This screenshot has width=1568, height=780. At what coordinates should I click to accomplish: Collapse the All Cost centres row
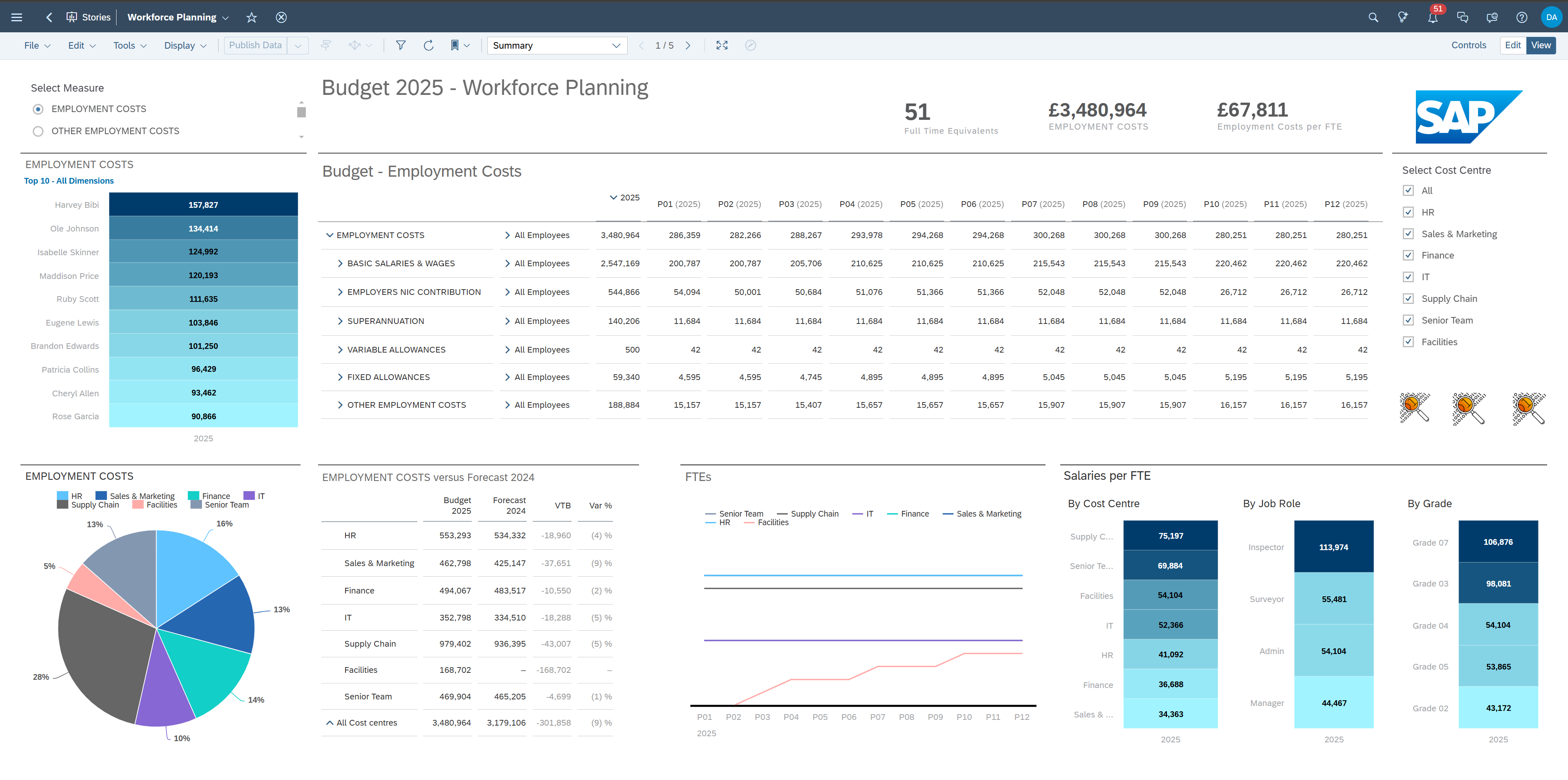[x=329, y=723]
